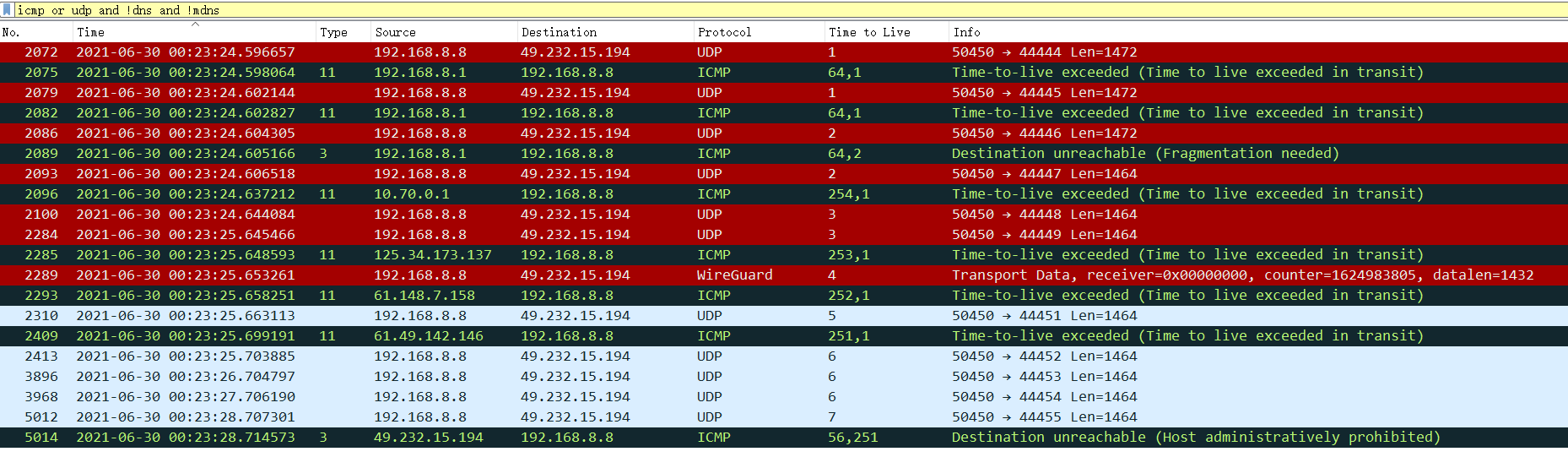1568x457 pixels.
Task: Select packet 2409 from 61.49.142.146
Action: click(784, 336)
